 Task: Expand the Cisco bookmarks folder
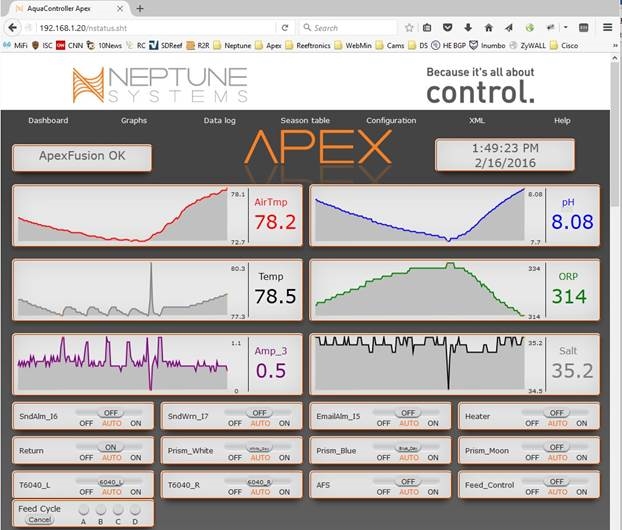564,45
